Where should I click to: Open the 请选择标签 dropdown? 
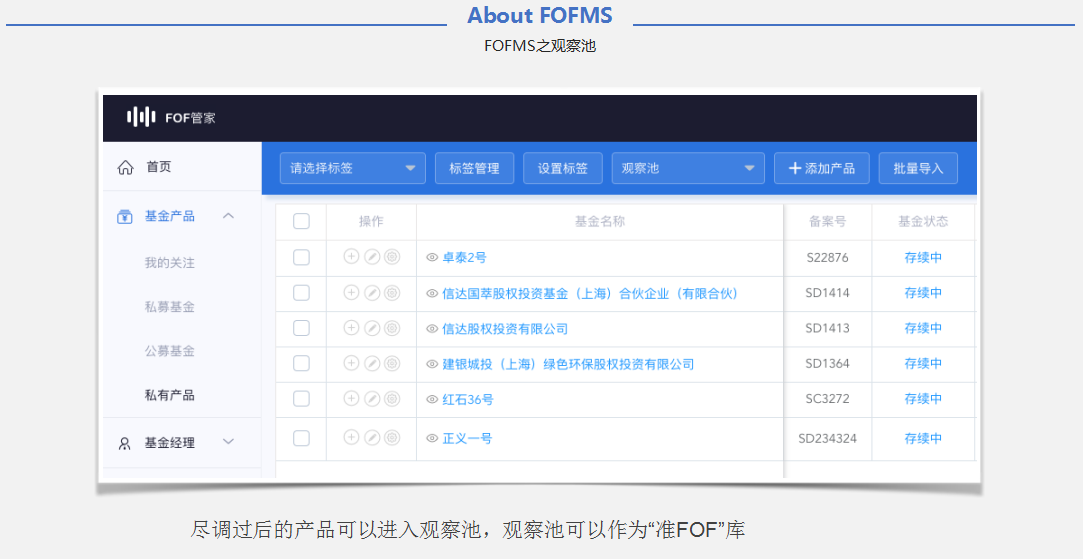[x=352, y=168]
